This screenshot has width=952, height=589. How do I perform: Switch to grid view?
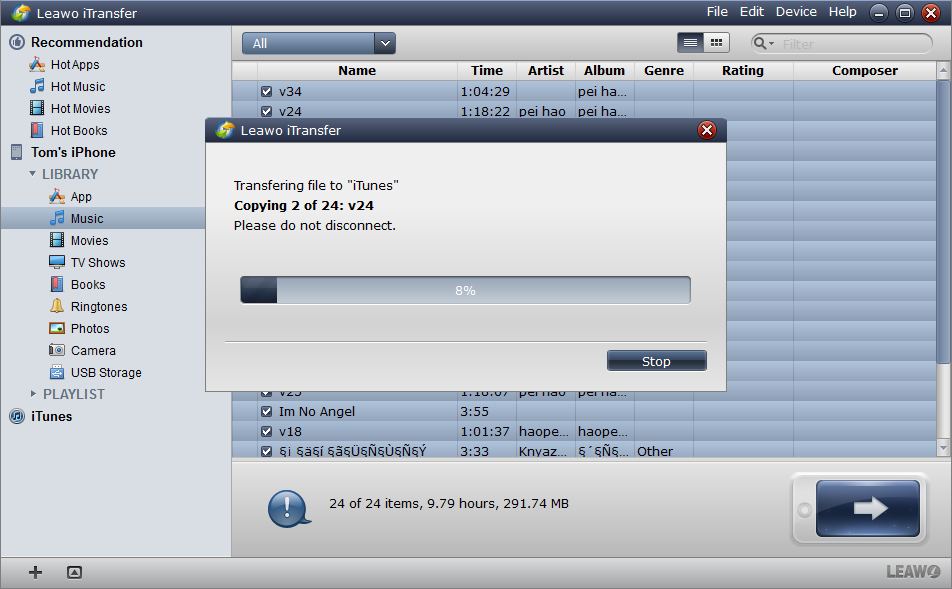(x=716, y=43)
